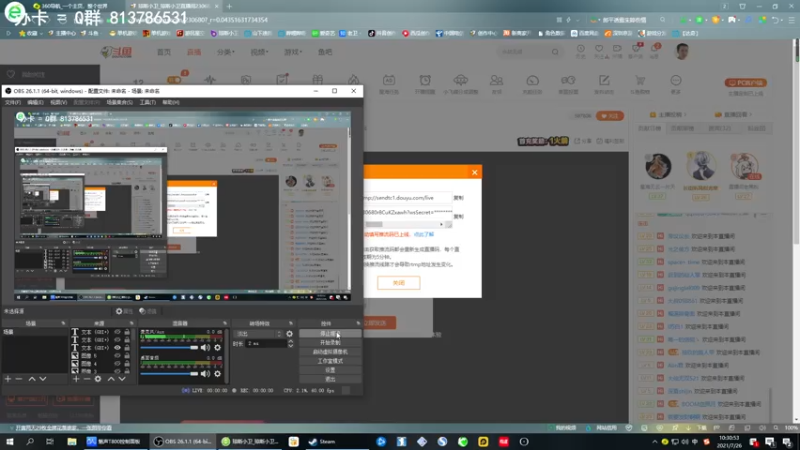This screenshot has height=450, width=800.
Task: Open OBS 场景集合(S) menu
Action: click(x=119, y=103)
